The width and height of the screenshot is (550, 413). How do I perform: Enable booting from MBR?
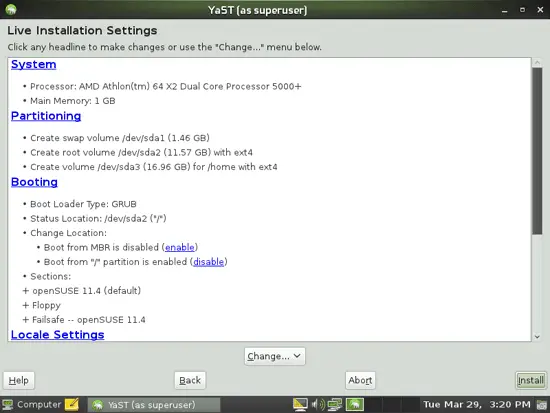180,247
